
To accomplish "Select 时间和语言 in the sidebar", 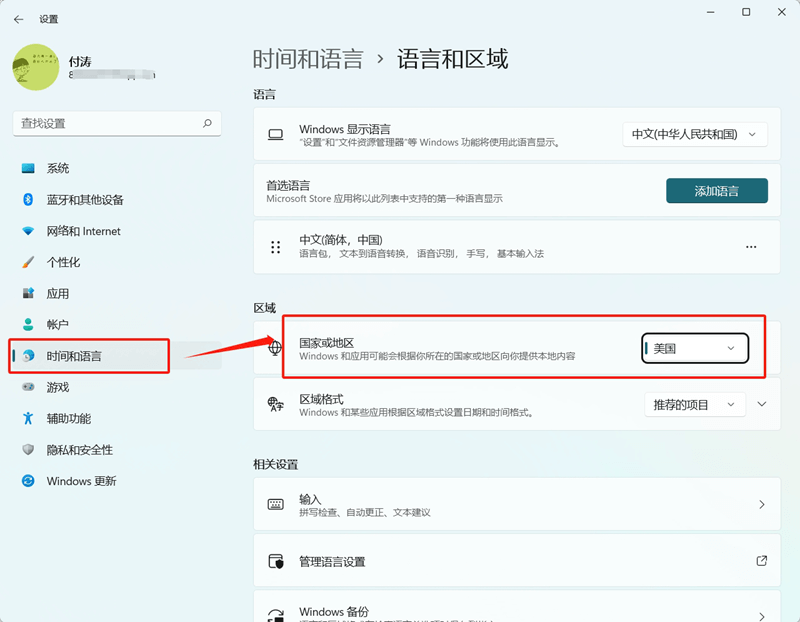I will tap(117, 356).
